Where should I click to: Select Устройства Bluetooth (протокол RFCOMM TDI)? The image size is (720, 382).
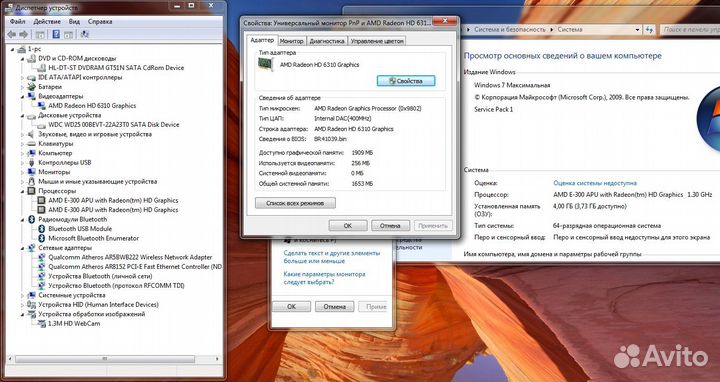tap(116, 286)
